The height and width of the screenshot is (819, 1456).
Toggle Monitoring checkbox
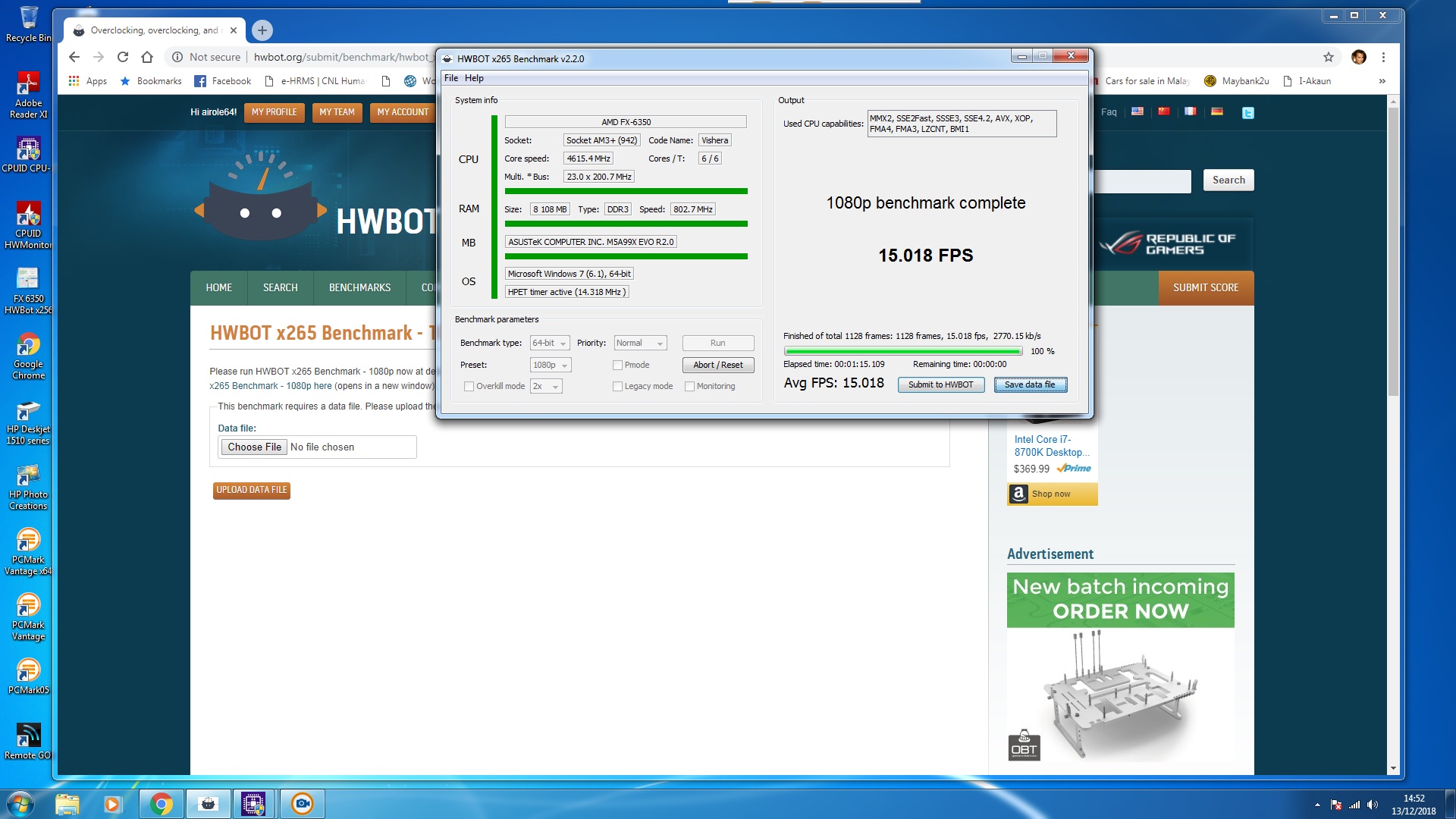689,387
